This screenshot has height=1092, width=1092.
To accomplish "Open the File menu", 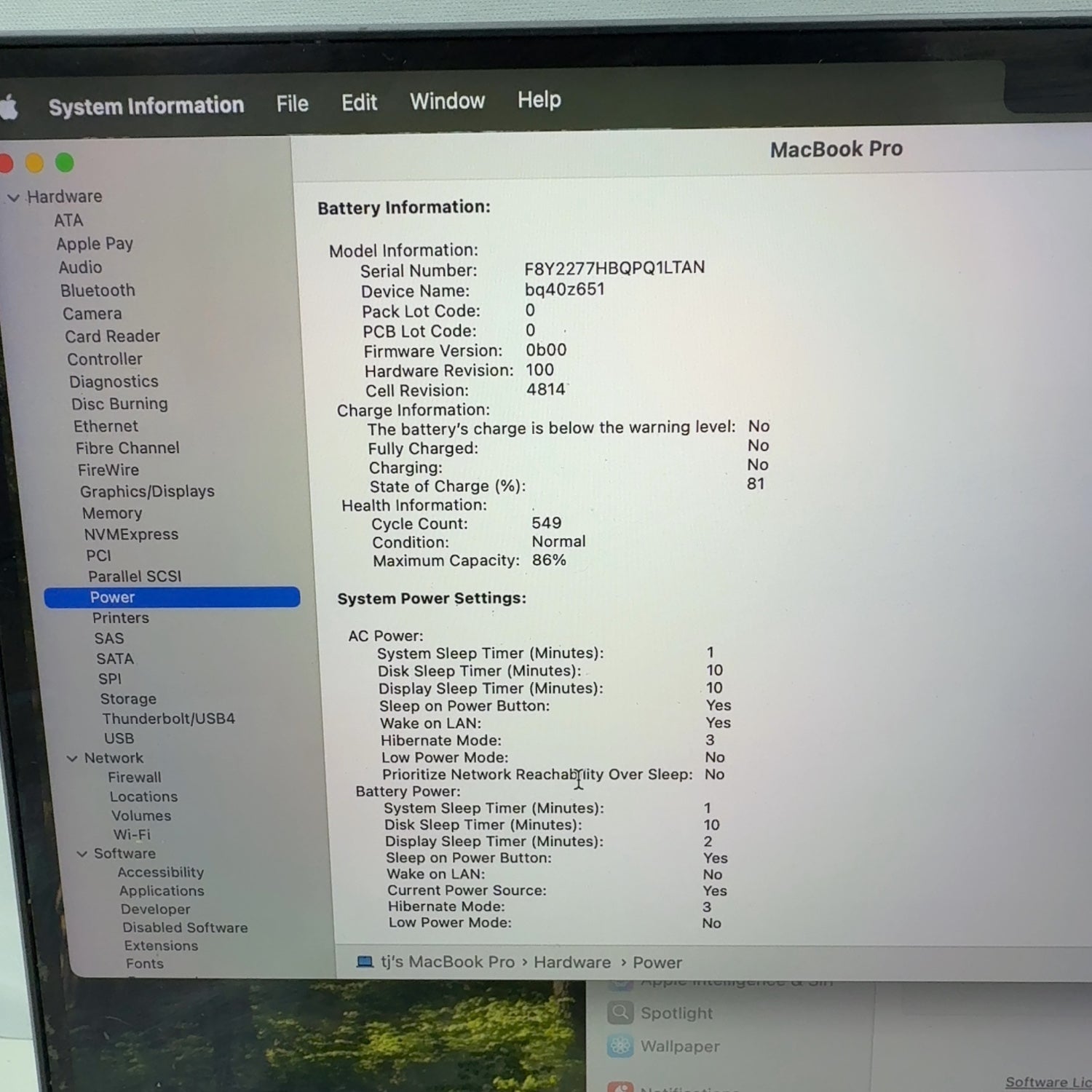I will click(293, 103).
